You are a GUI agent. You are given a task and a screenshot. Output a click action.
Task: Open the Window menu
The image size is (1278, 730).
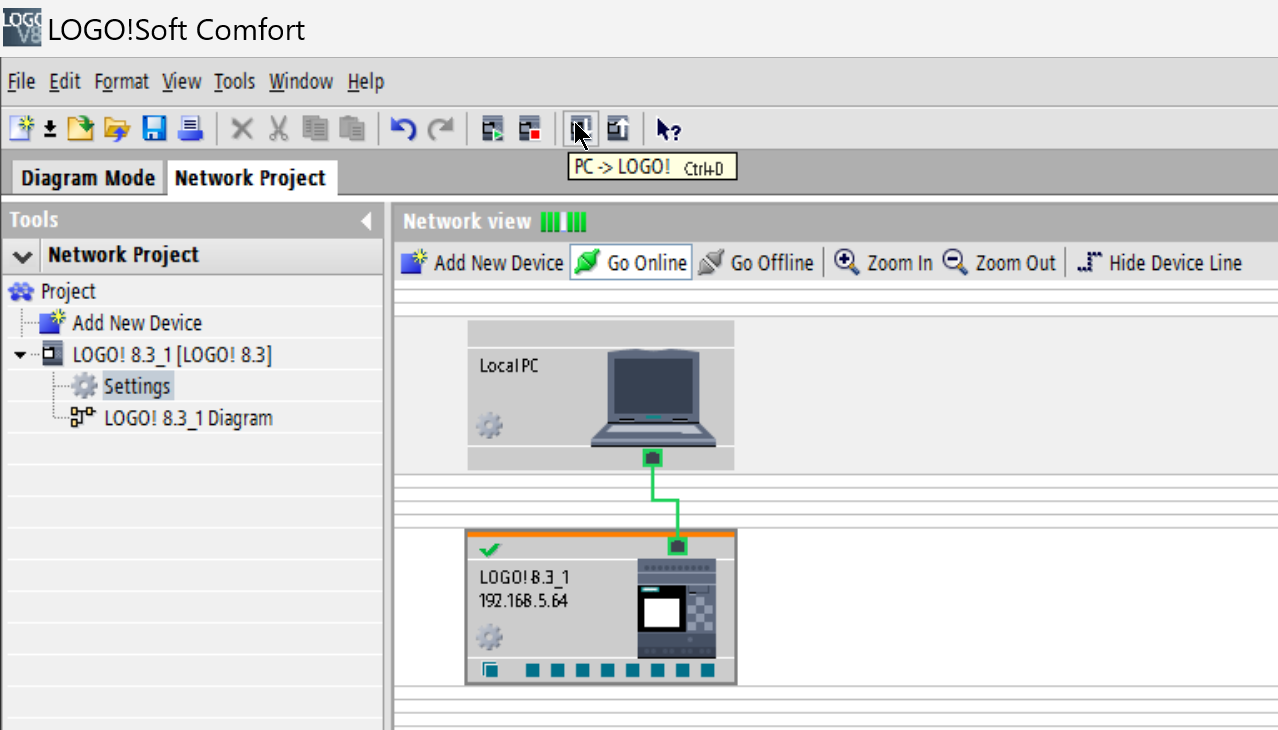(301, 82)
